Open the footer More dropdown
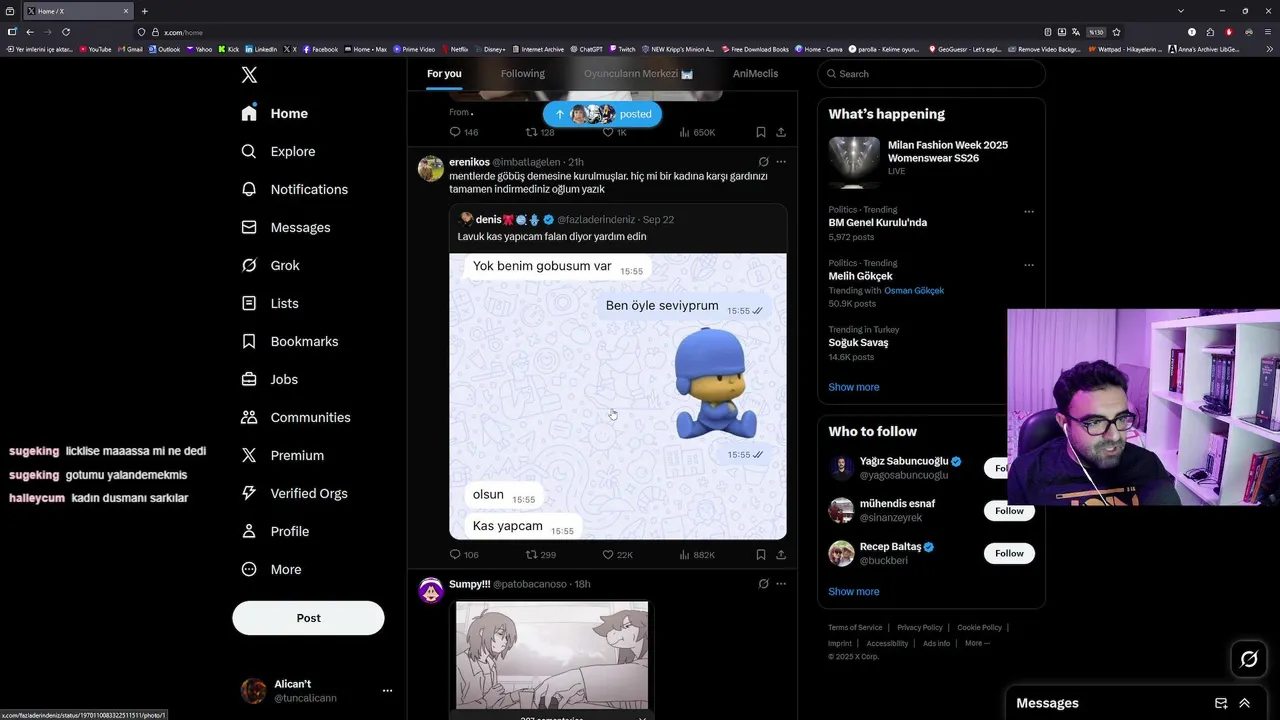The height and width of the screenshot is (720, 1280). click(x=977, y=644)
